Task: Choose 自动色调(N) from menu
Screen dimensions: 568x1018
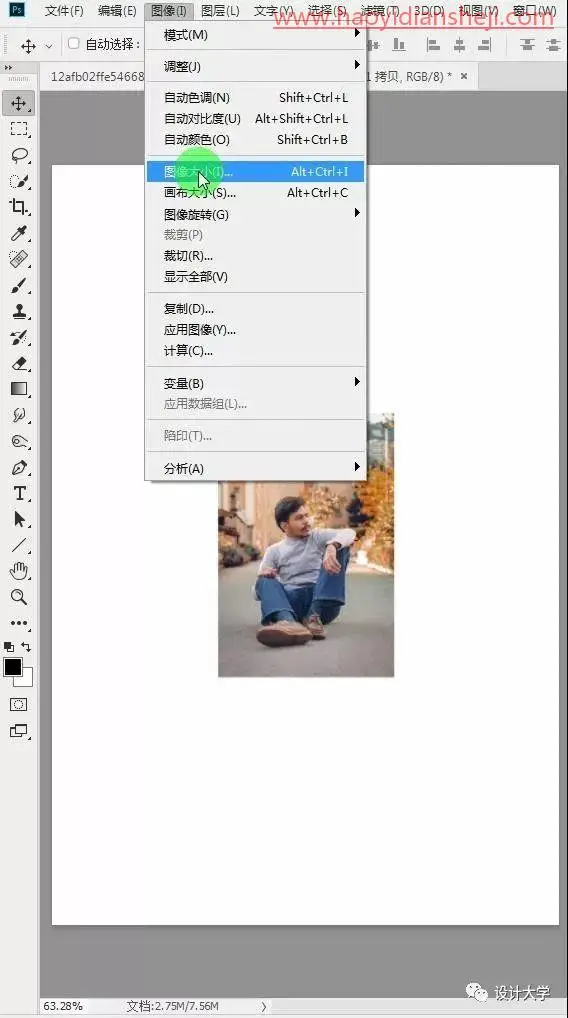Action: pyautogui.click(x=255, y=97)
